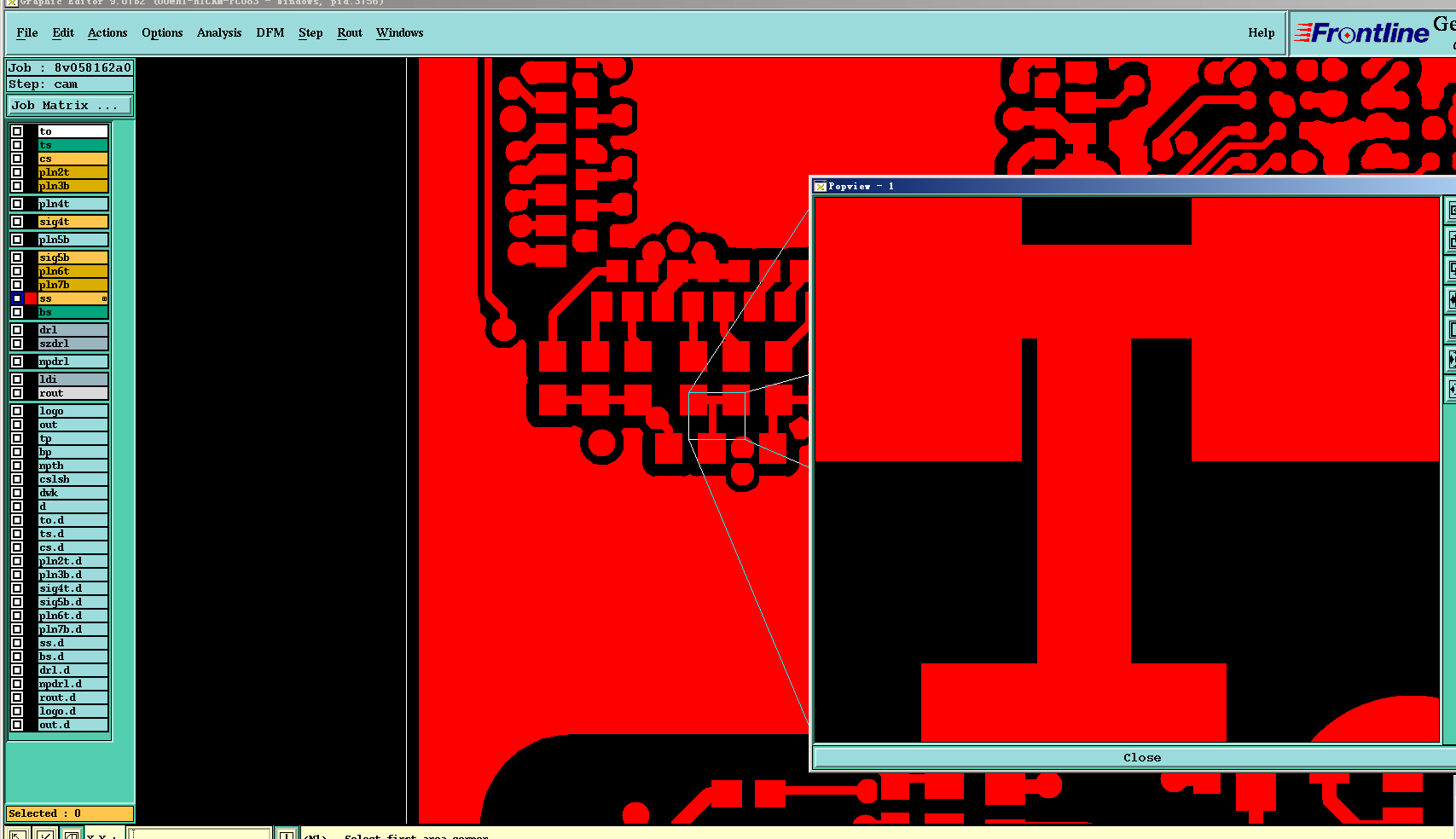
Task: Toggle the checkbox for layer bs
Action: pyautogui.click(x=17, y=312)
